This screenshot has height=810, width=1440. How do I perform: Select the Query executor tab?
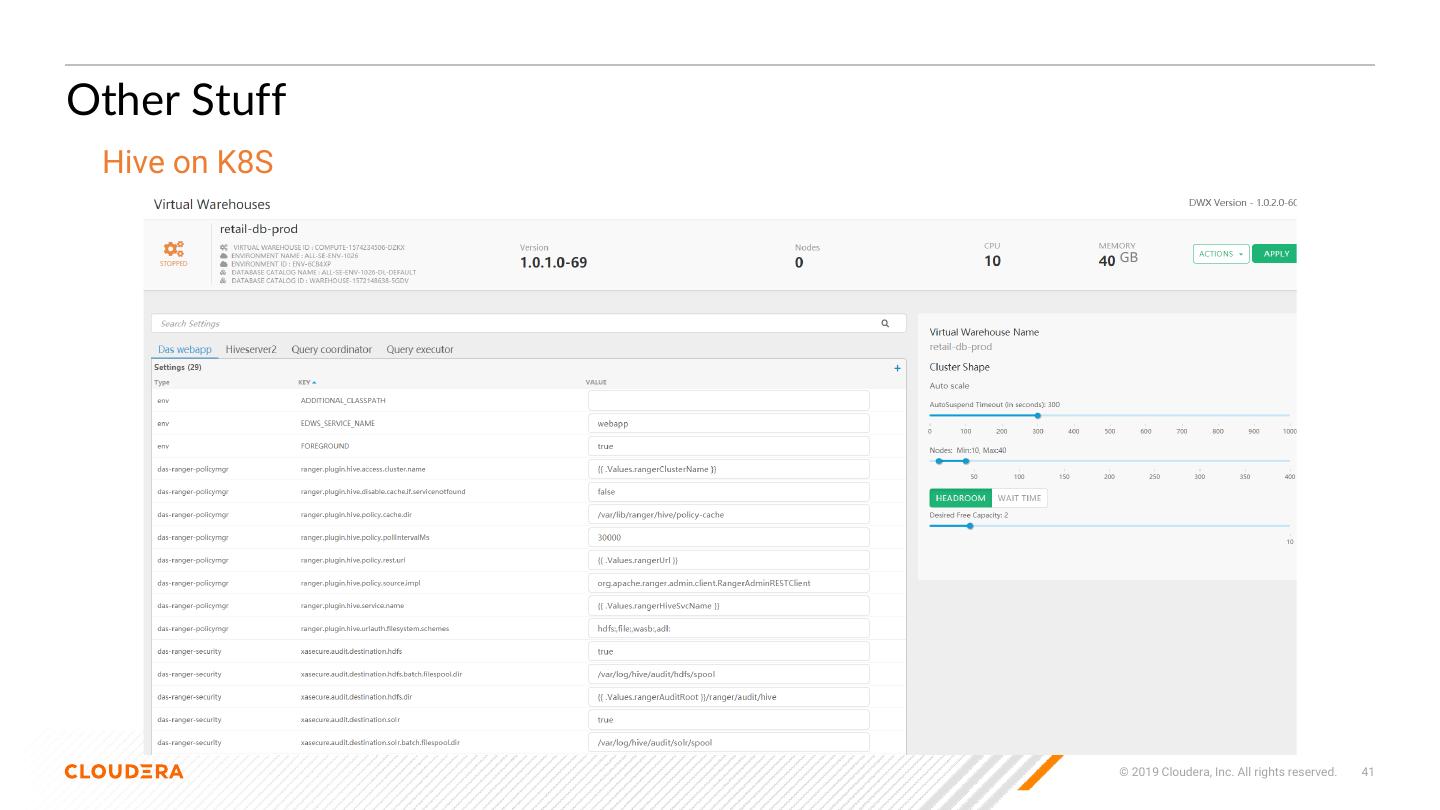point(420,350)
